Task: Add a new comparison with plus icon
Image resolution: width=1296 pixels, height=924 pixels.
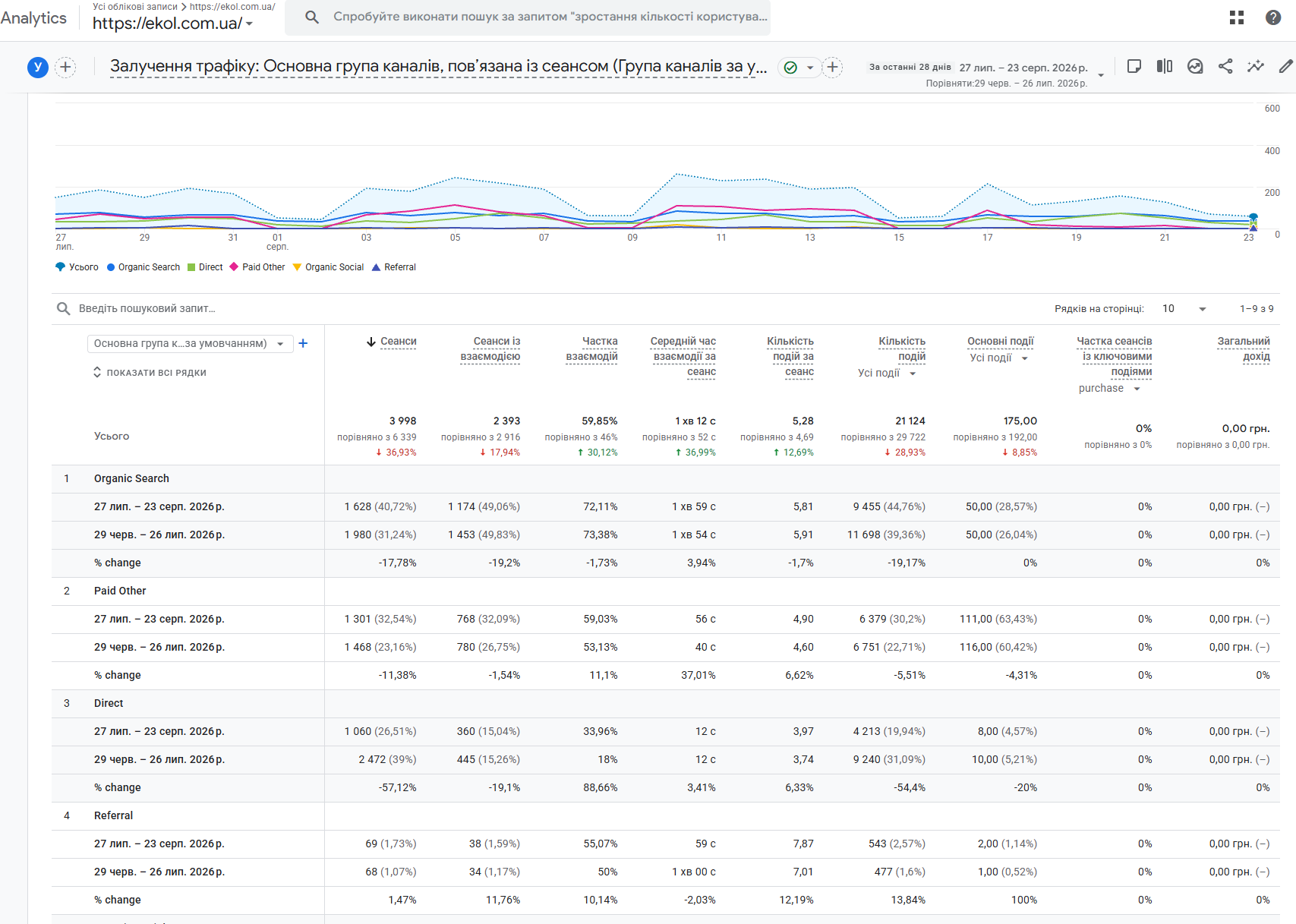Action: click(x=66, y=67)
